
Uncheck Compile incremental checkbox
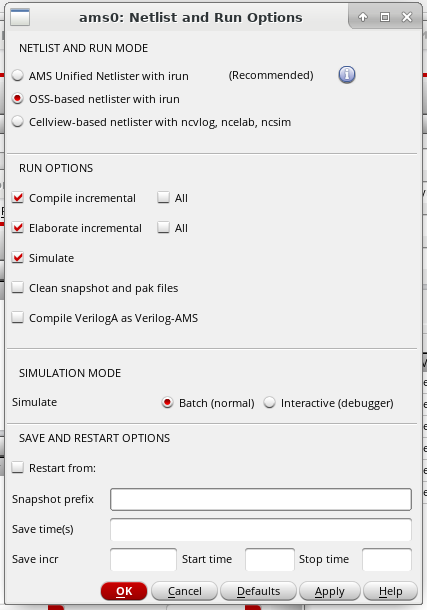coord(18,197)
